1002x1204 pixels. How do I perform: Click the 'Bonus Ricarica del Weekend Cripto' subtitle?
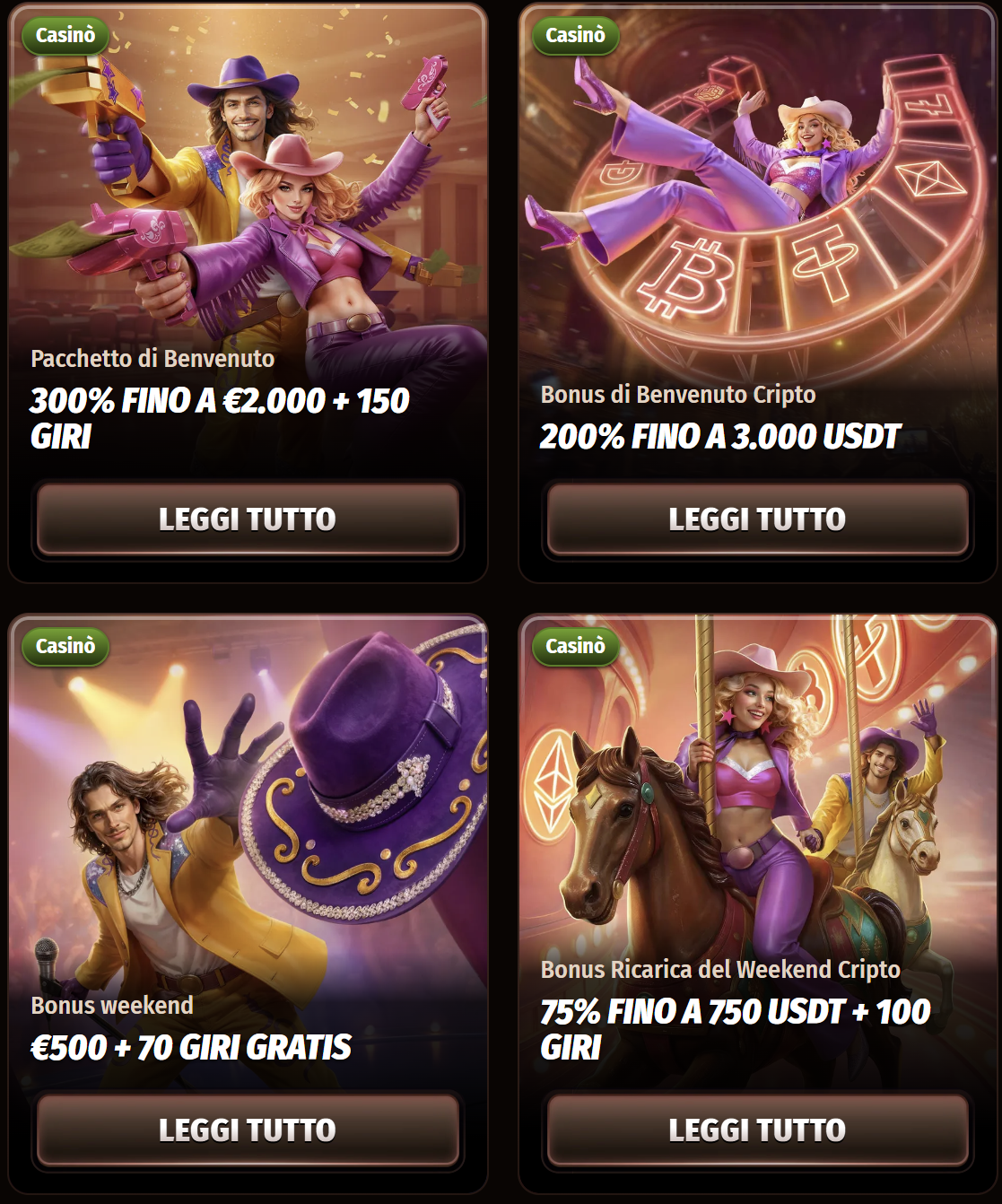coord(720,970)
